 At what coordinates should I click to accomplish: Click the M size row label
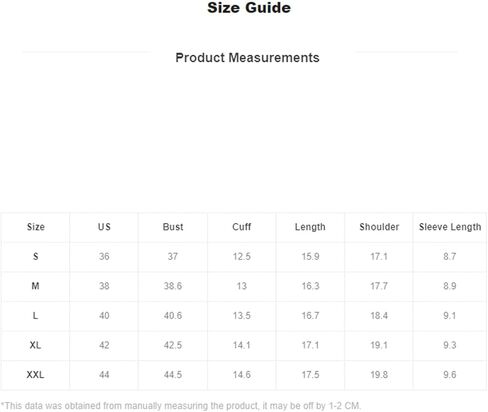point(35,286)
